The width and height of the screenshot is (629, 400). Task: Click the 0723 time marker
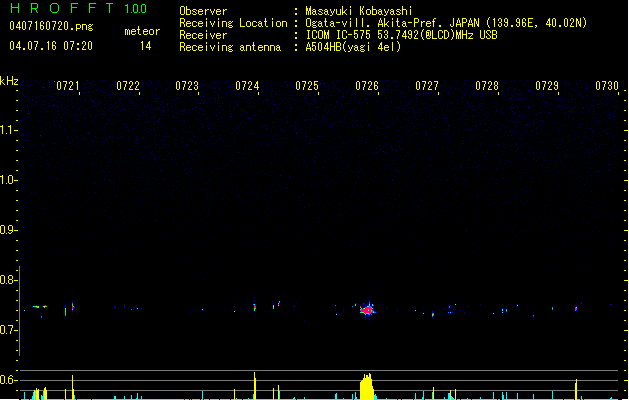[x=187, y=86]
